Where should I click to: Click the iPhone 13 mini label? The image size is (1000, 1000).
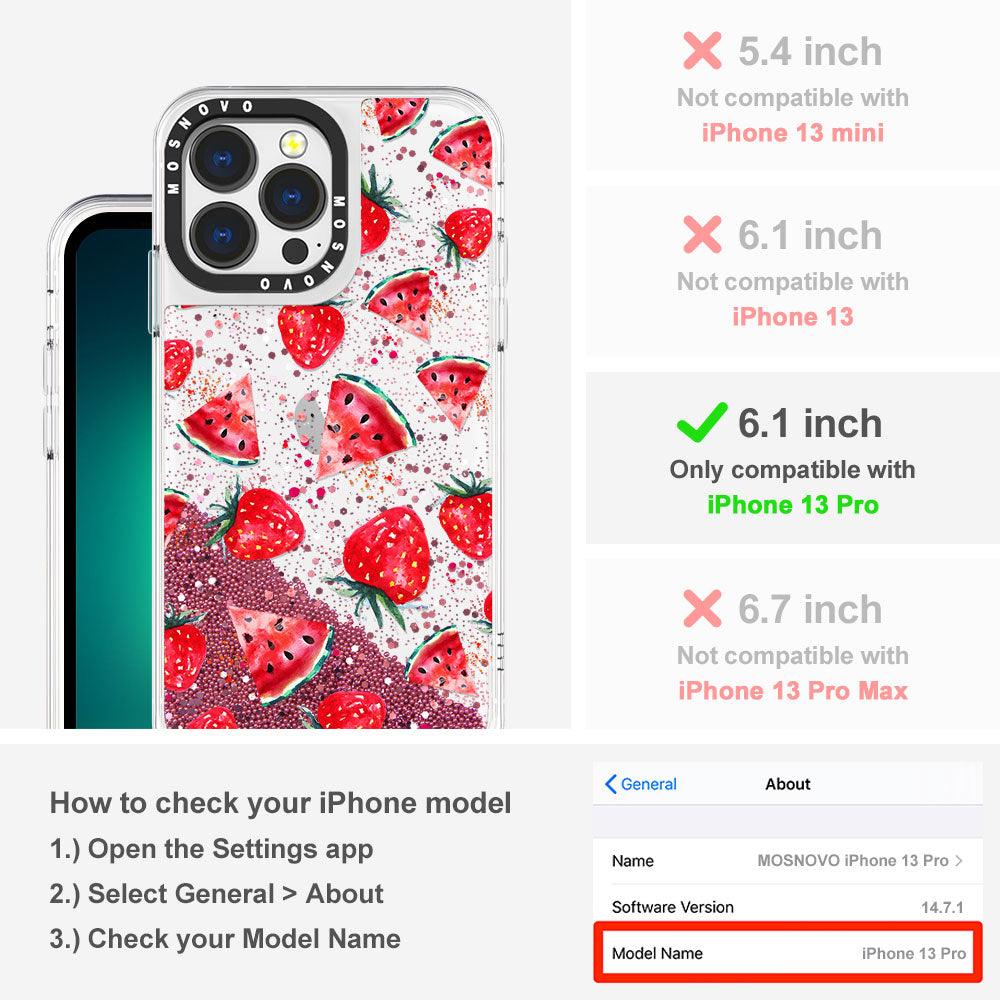pyautogui.click(x=793, y=133)
